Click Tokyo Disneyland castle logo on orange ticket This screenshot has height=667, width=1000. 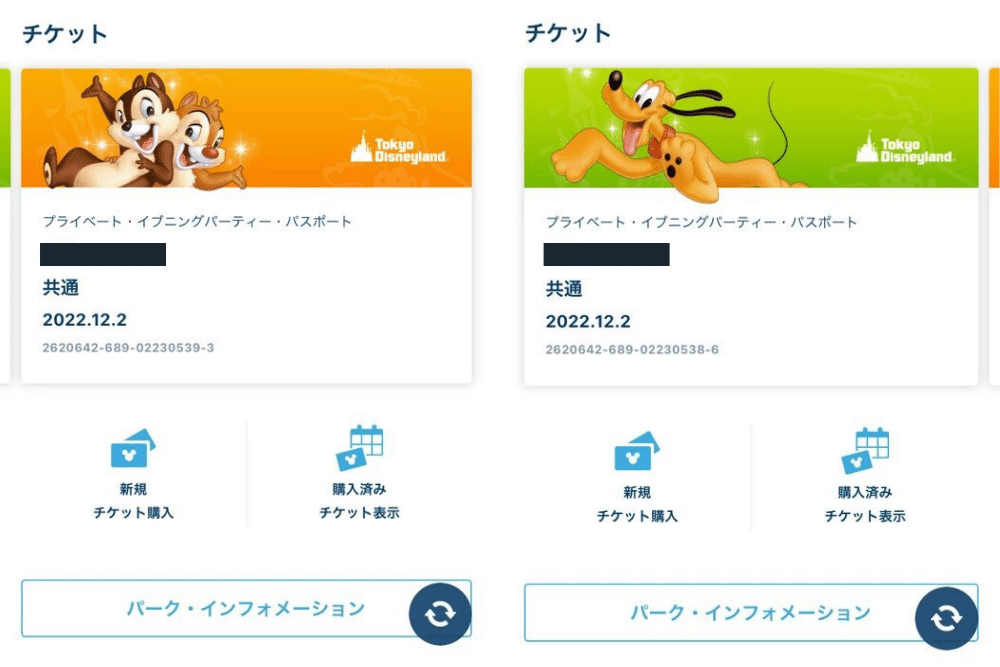click(x=398, y=149)
